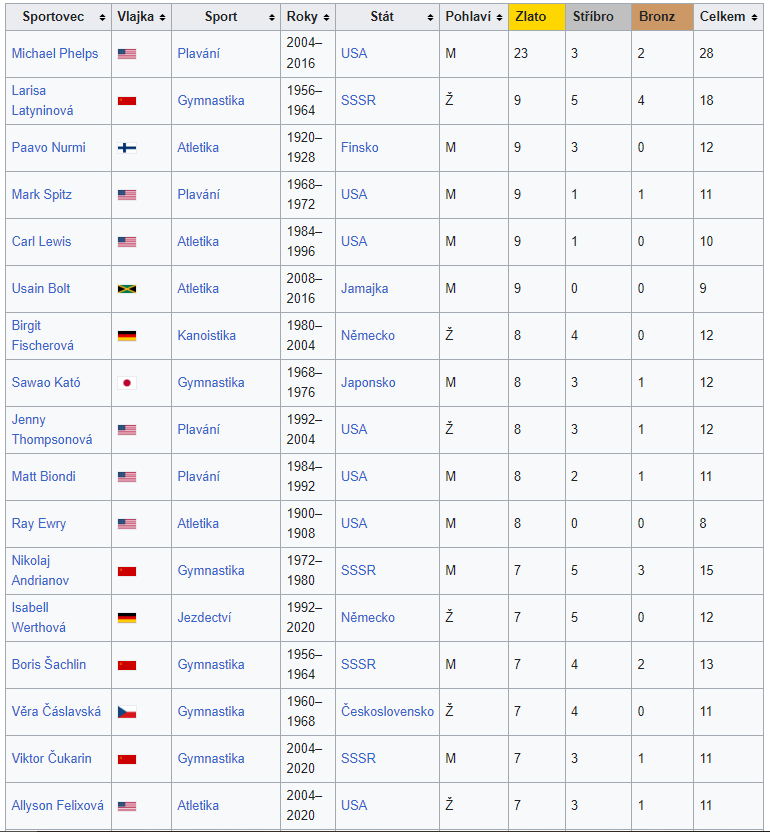The width and height of the screenshot is (770, 832).
Task: Click the Finnish flag in Paavo Nurmi row
Action: coord(127,148)
